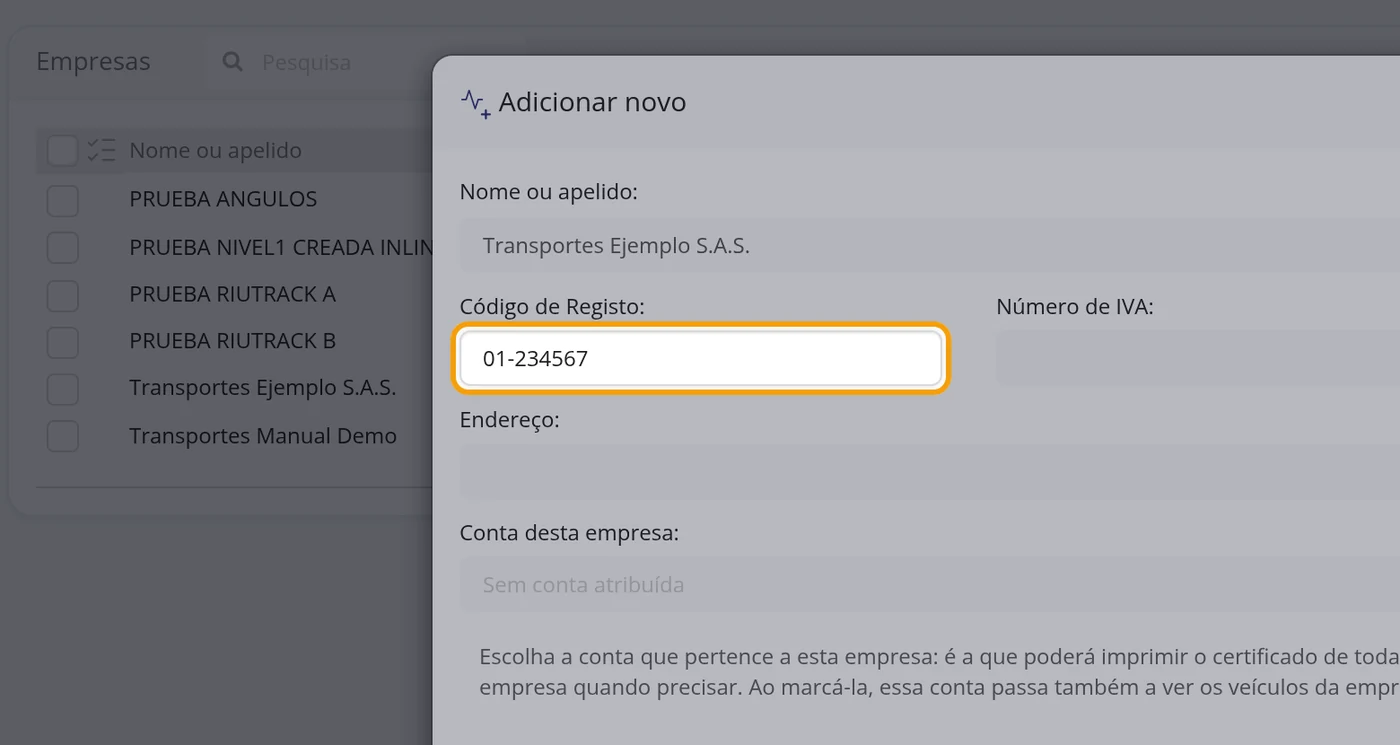This screenshot has height=745, width=1400.
Task: Click the Adicionar novo dialog title
Action: pyautogui.click(x=592, y=102)
